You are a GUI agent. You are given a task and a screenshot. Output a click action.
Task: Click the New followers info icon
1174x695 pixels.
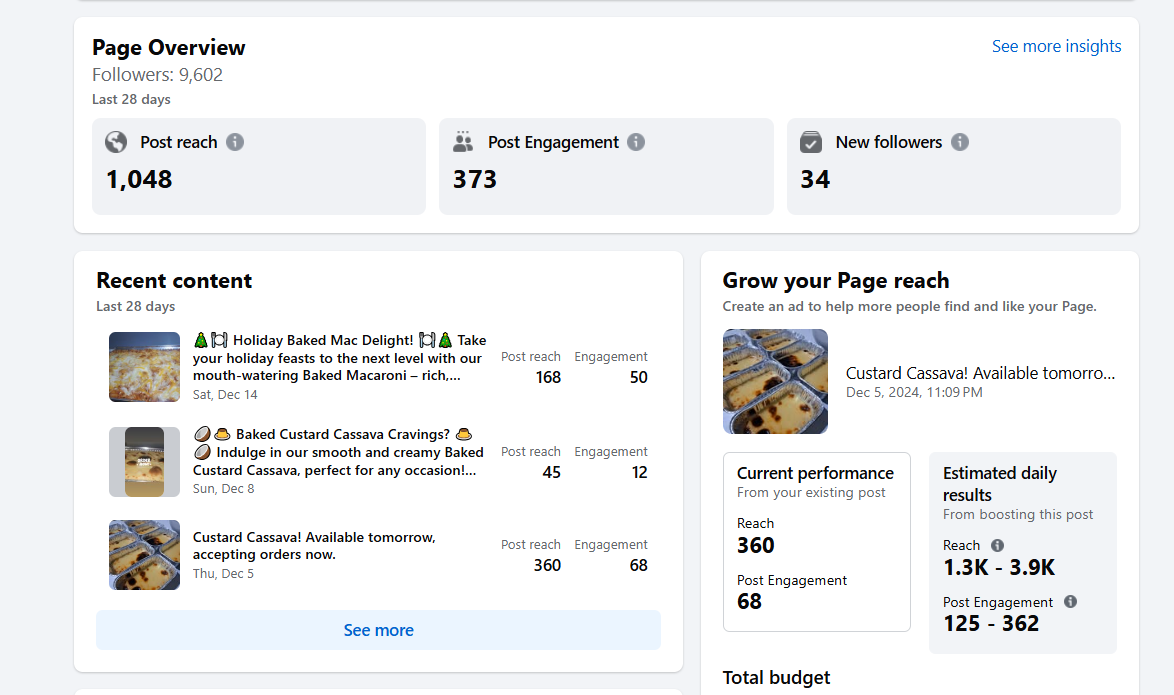pos(960,142)
